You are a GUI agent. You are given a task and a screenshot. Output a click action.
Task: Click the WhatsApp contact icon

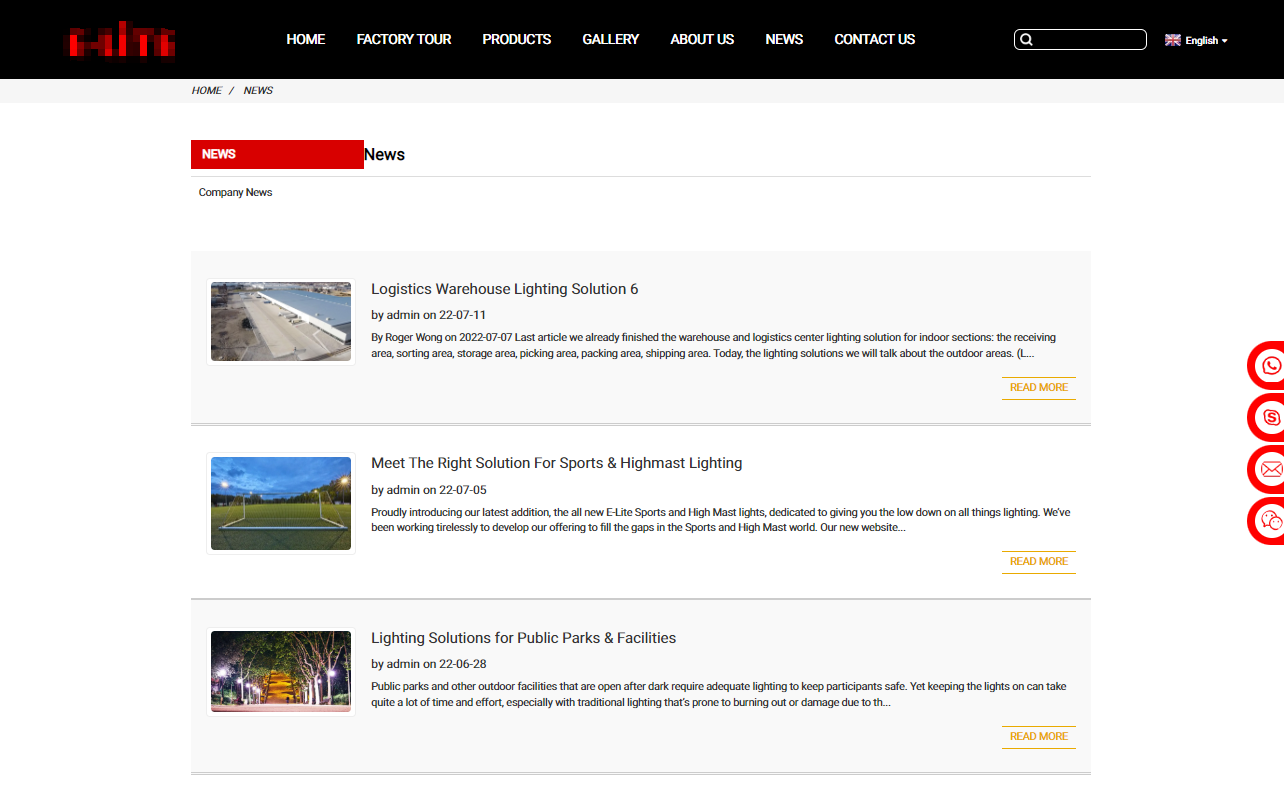pos(1270,366)
